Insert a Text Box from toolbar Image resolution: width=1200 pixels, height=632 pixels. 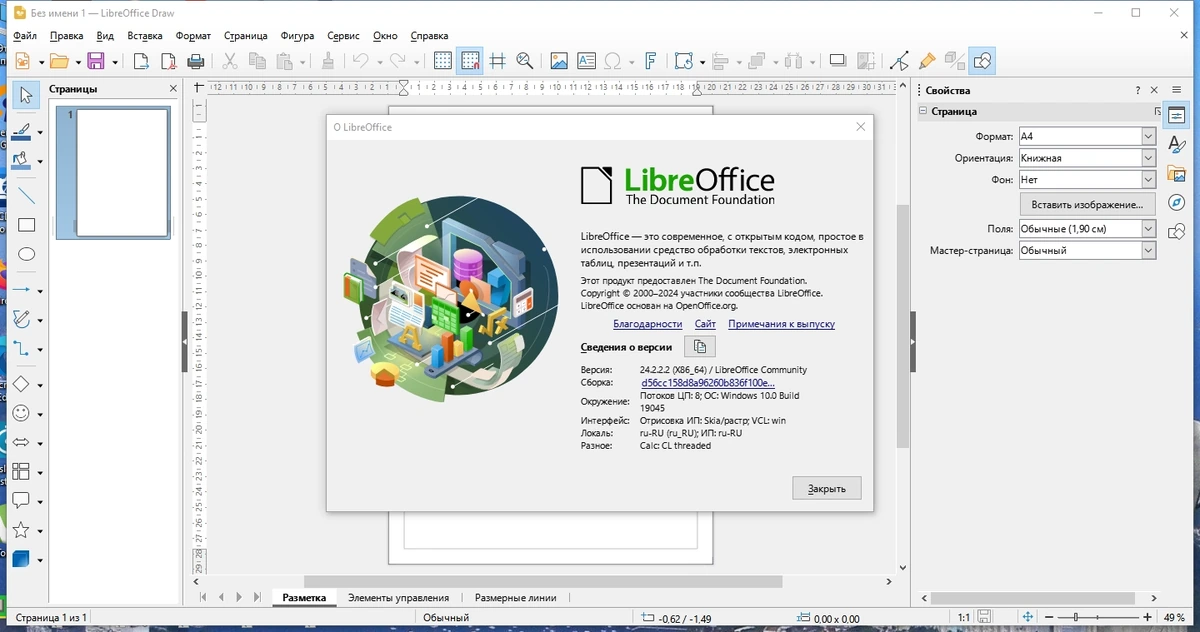coord(586,61)
